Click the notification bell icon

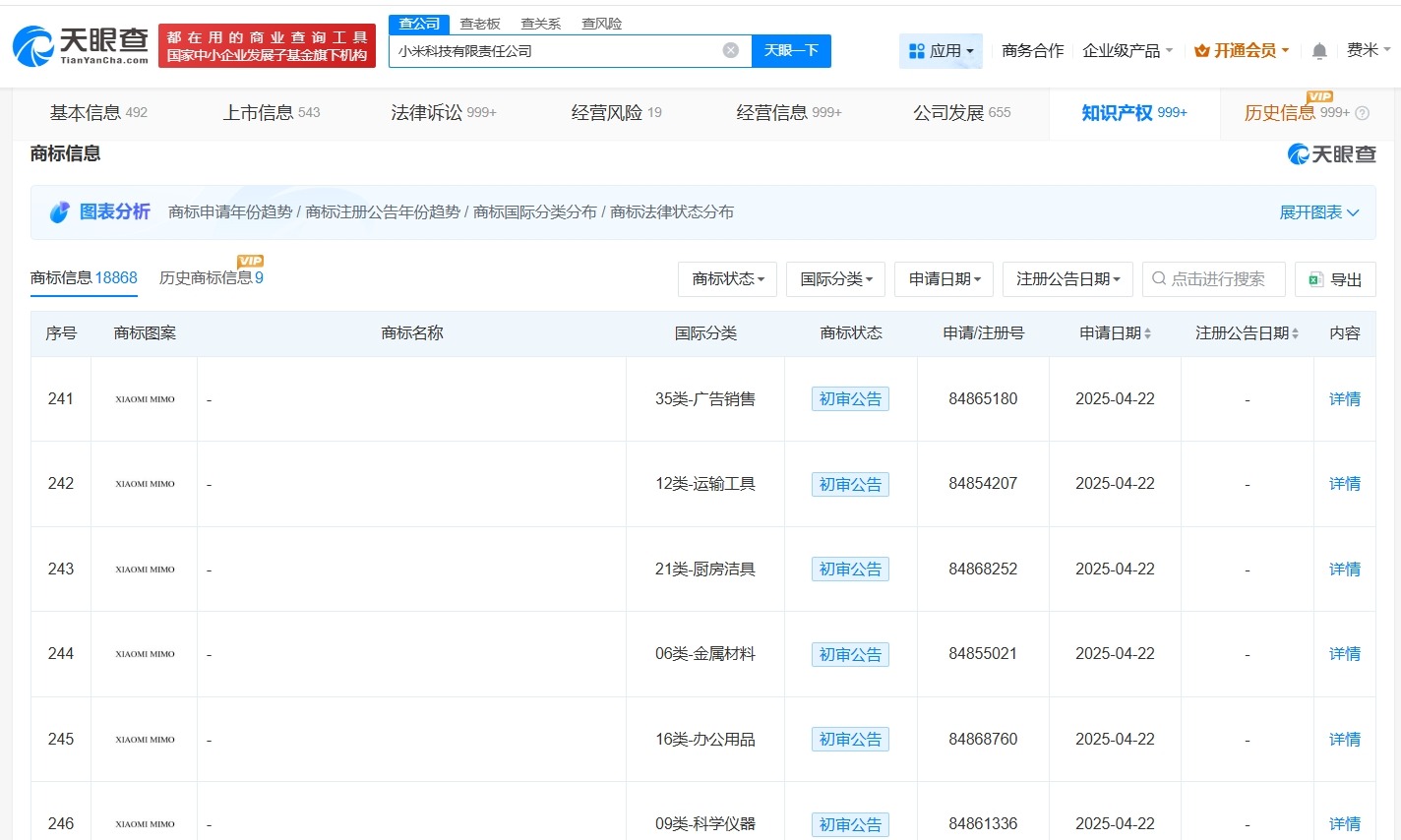pos(1318,50)
